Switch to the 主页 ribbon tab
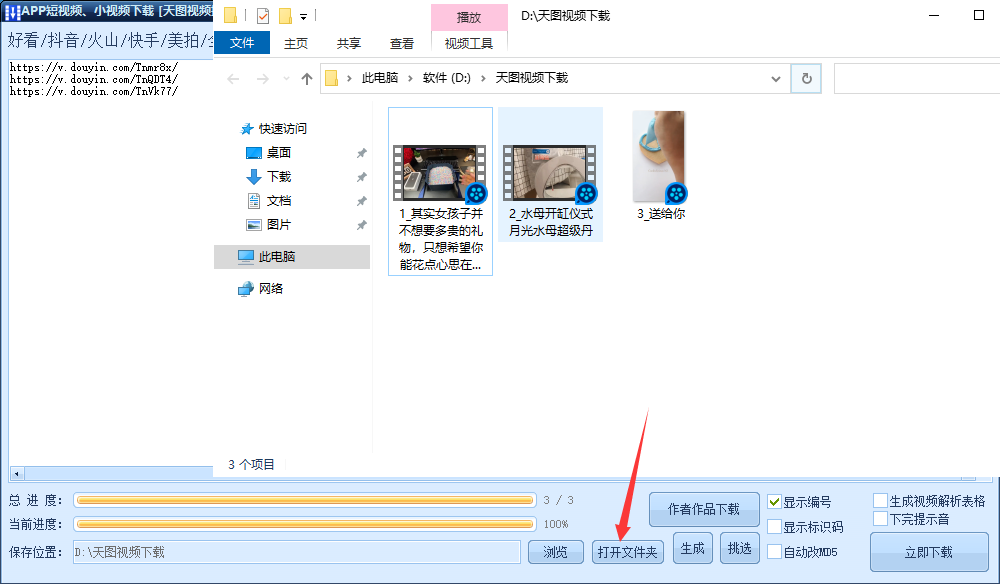This screenshot has width=1000, height=584. coord(296,43)
